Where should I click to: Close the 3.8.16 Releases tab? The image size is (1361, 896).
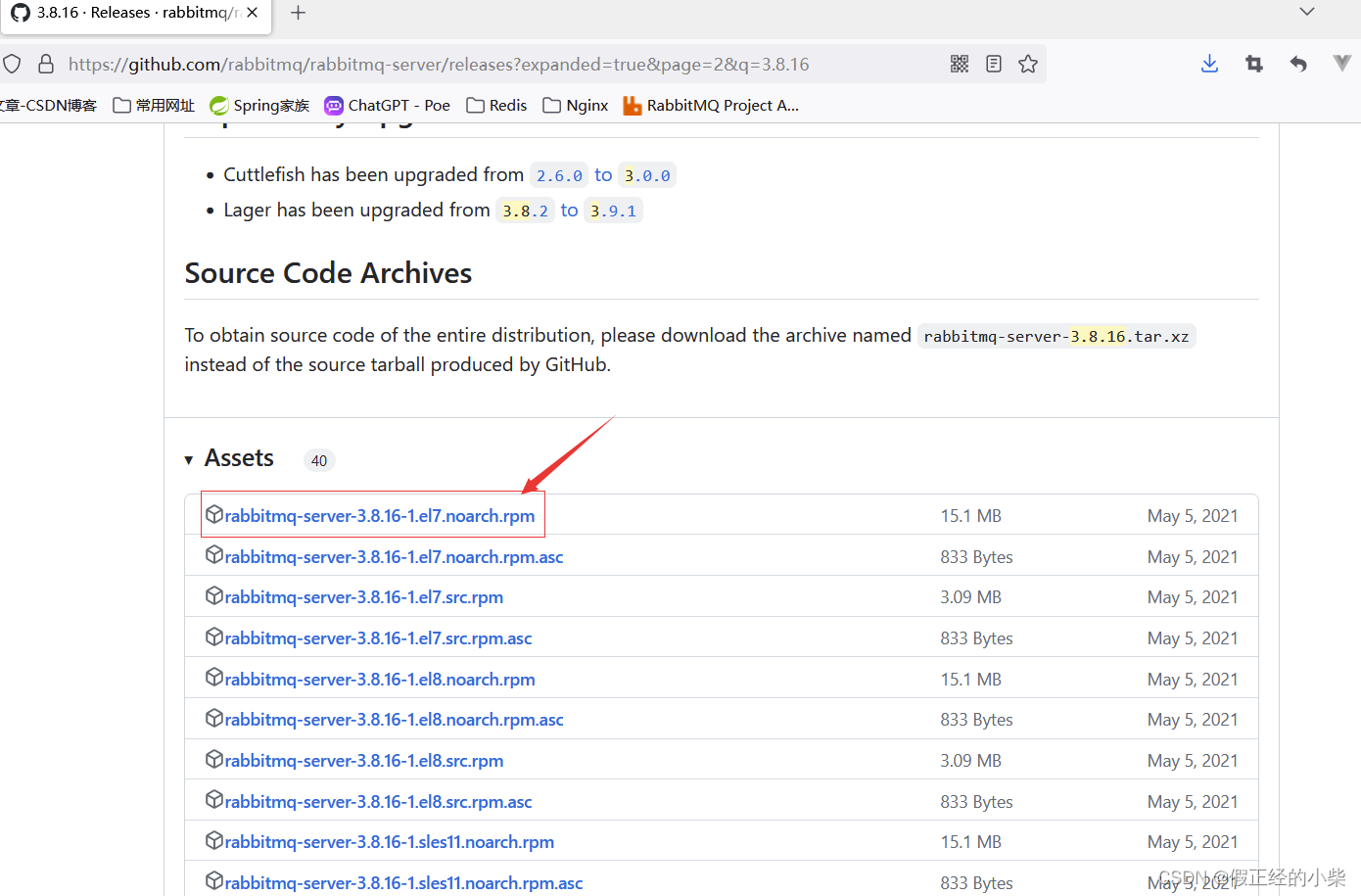(253, 13)
